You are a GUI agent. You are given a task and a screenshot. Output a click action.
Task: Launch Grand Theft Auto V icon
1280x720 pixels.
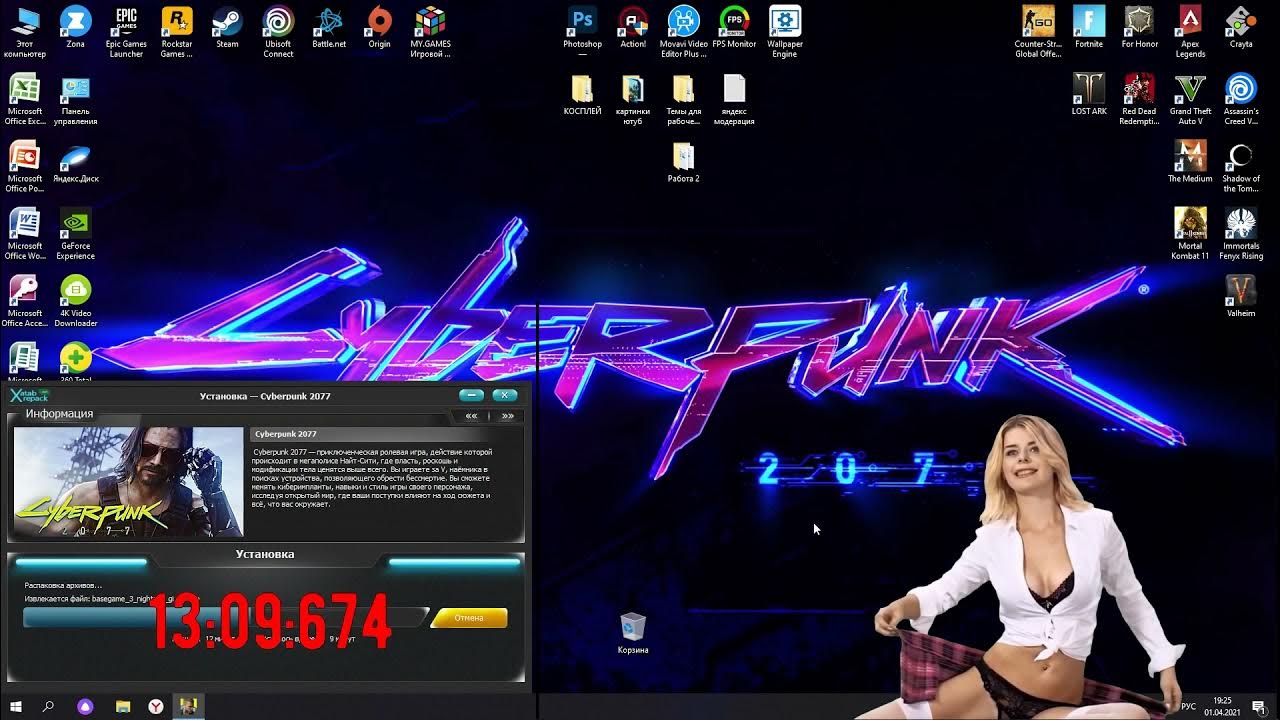tap(1190, 99)
